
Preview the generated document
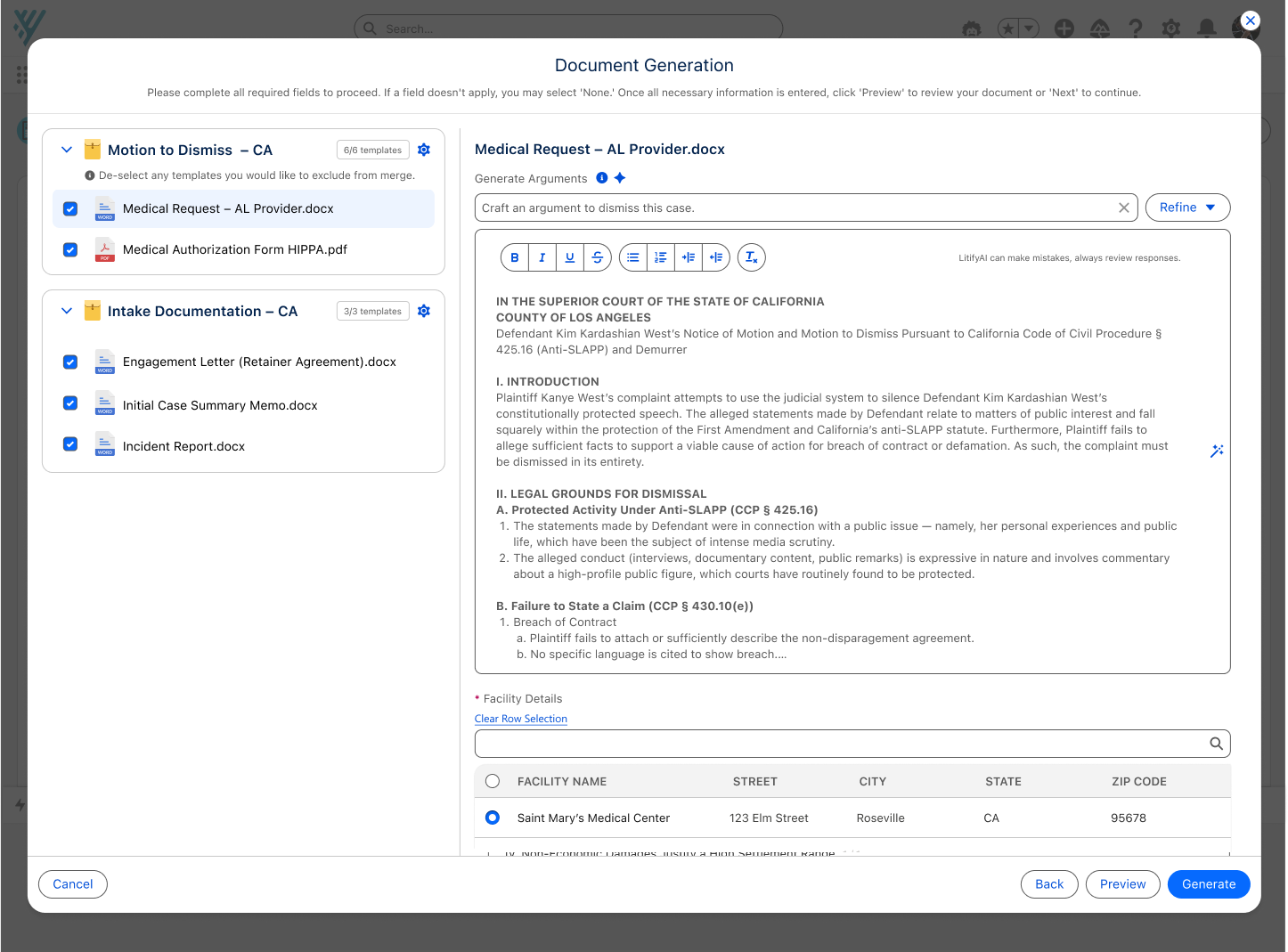pyautogui.click(x=1123, y=884)
